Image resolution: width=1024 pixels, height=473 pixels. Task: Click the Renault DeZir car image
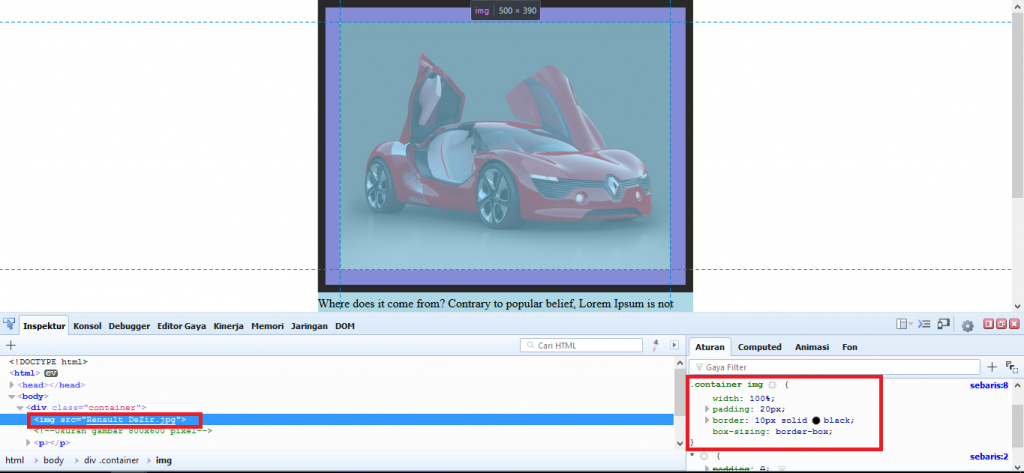tap(505, 146)
